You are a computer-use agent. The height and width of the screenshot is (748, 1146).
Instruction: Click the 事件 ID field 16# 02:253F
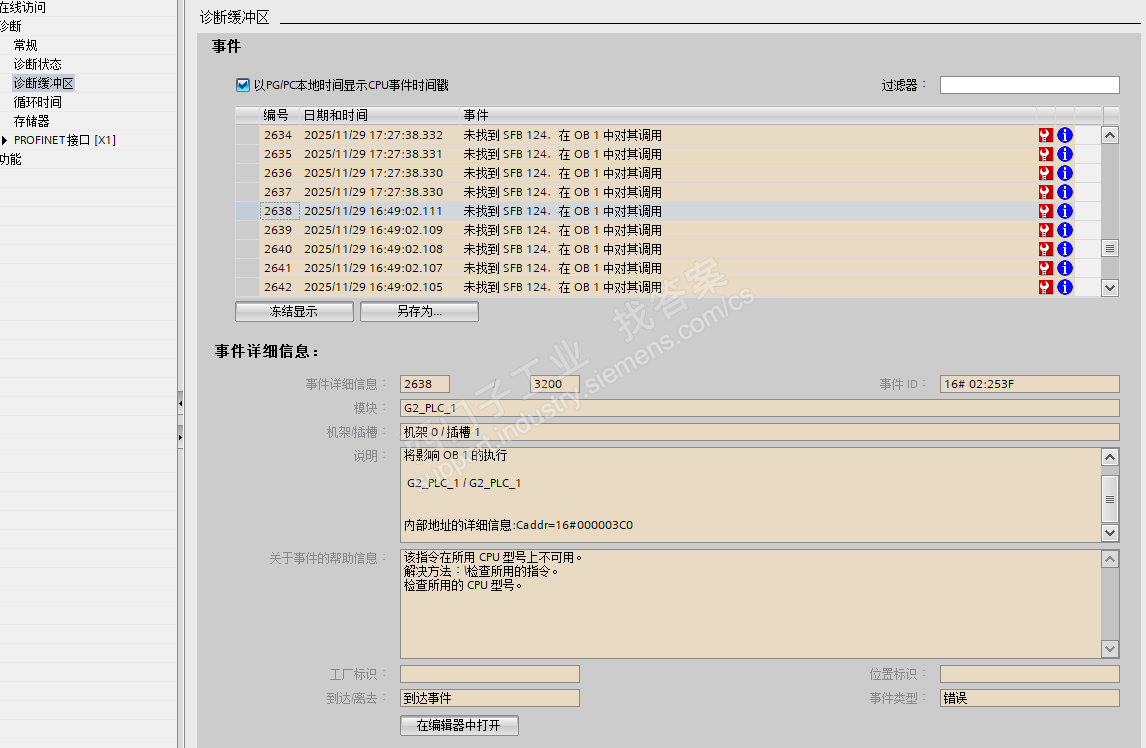[1029, 384]
